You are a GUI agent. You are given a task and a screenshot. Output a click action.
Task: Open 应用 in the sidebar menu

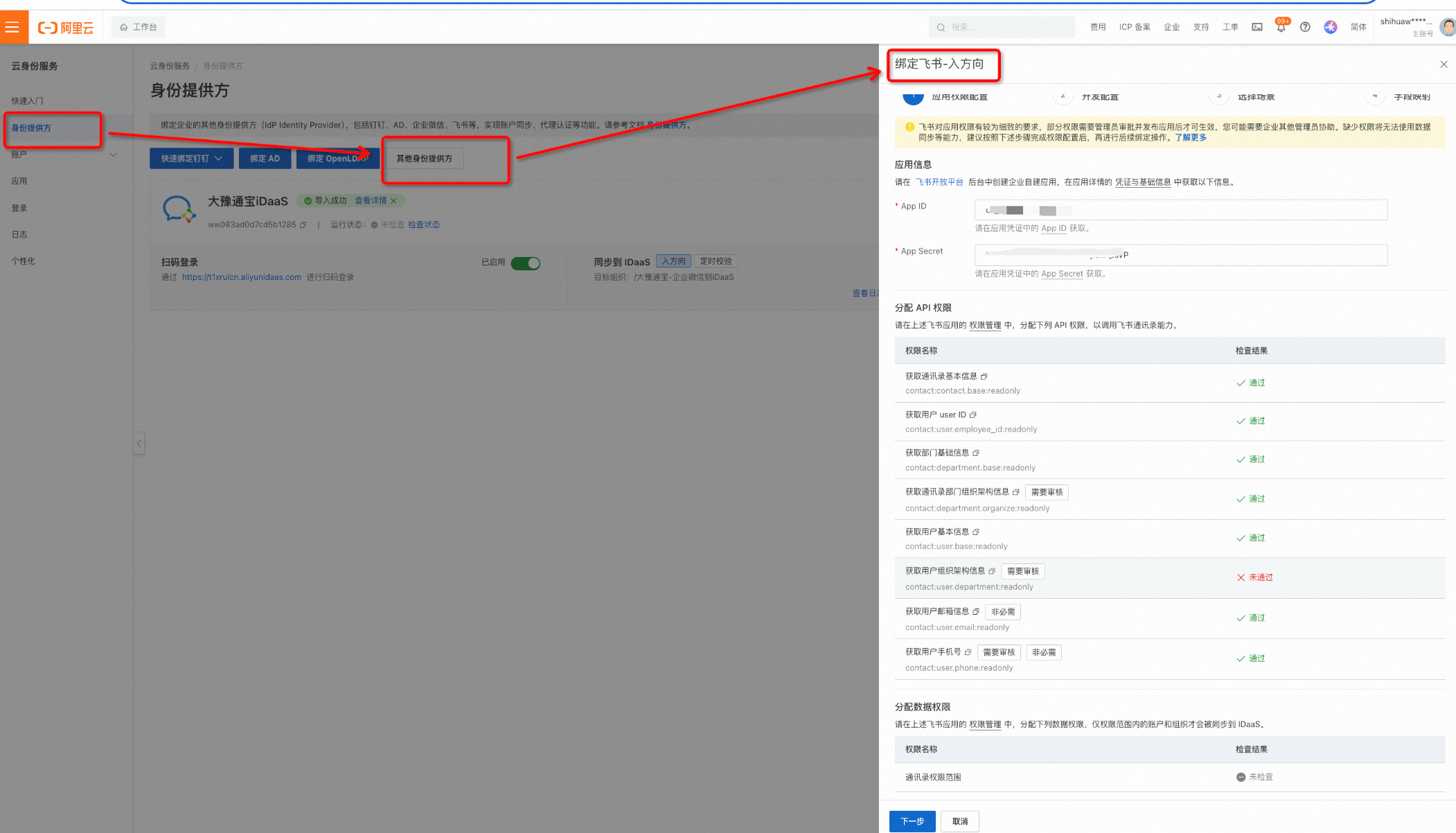[x=19, y=181]
